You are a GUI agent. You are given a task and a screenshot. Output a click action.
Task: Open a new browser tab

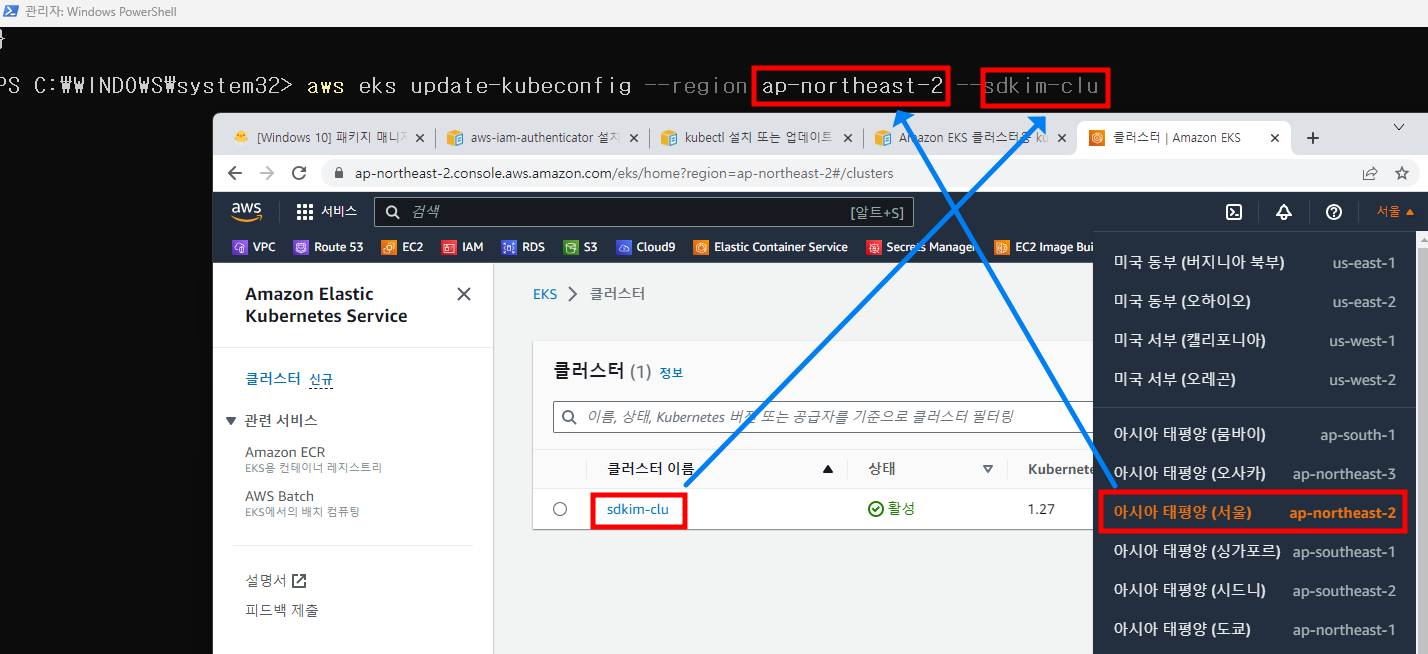(1313, 138)
